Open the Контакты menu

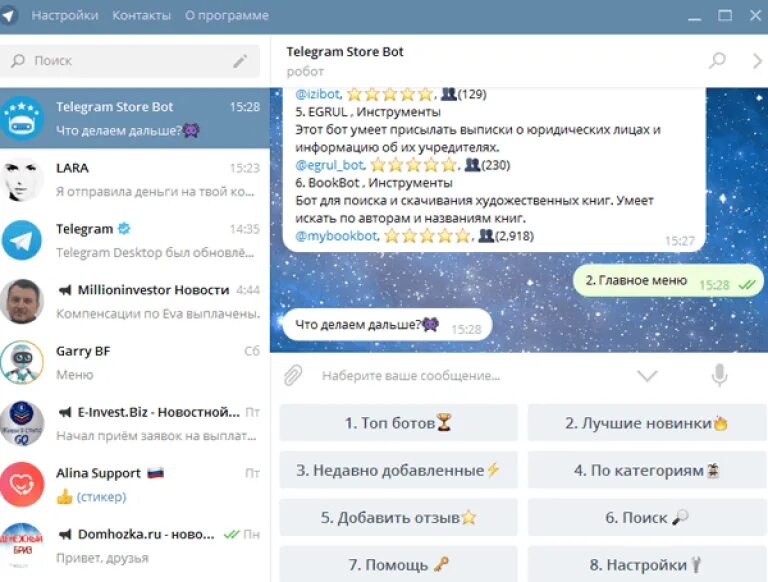coord(142,16)
